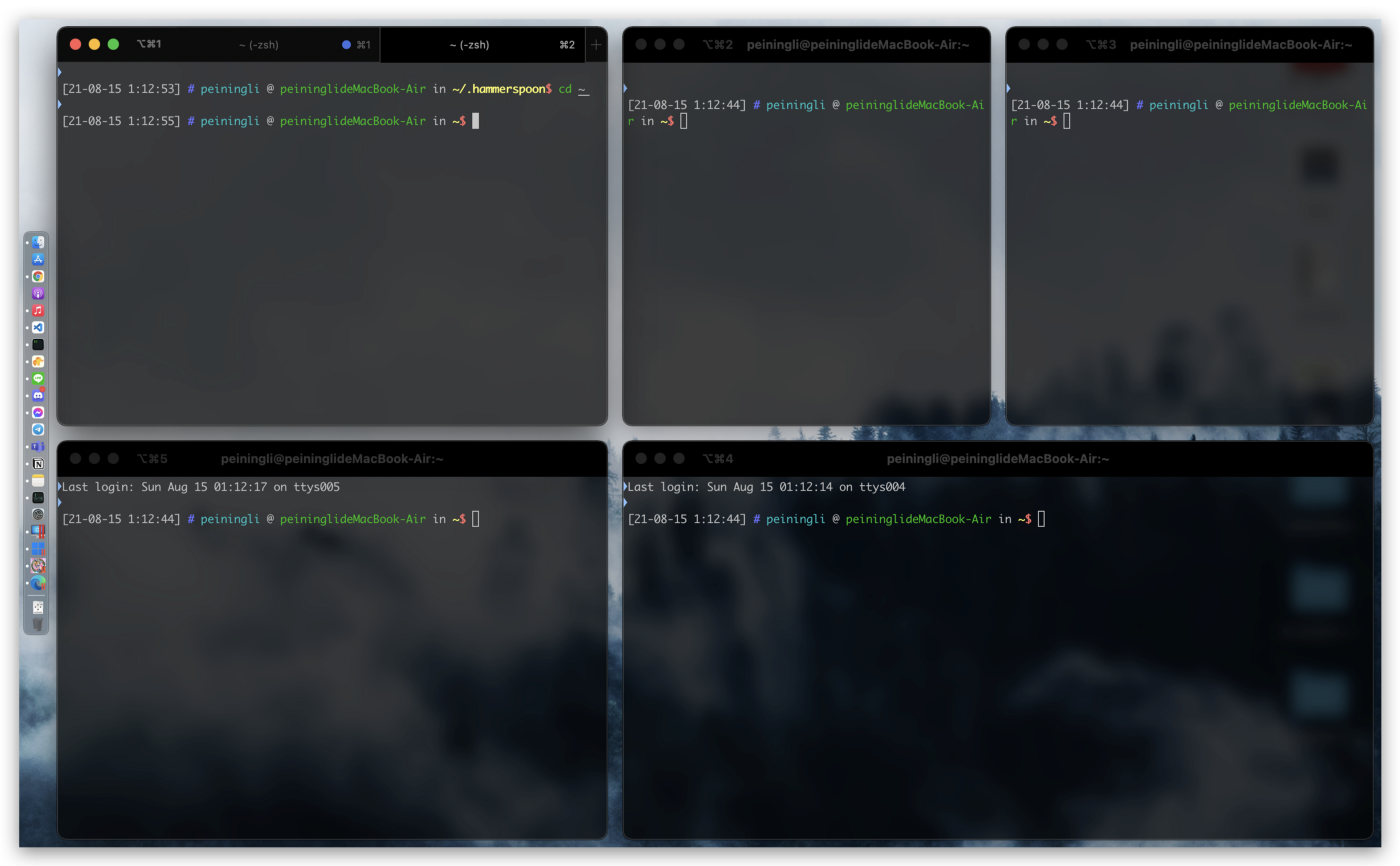Click the prompt in the ⌥⌘5 terminal

[476, 519]
